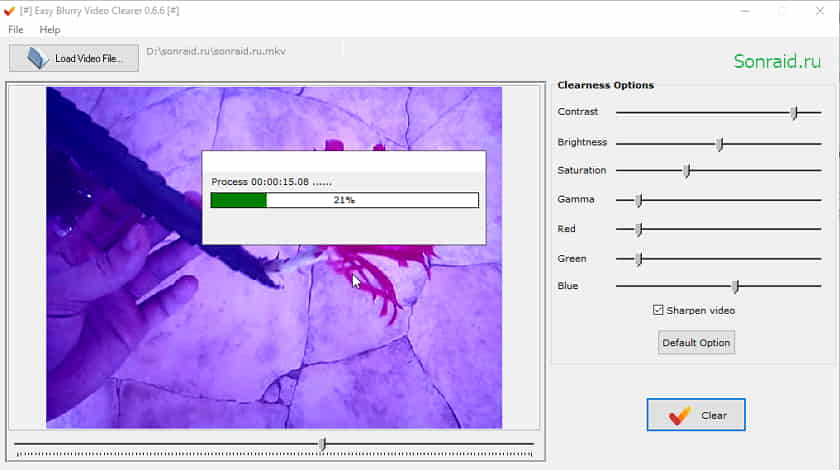Click the Red slider handle
840x470 pixels.
click(639, 229)
